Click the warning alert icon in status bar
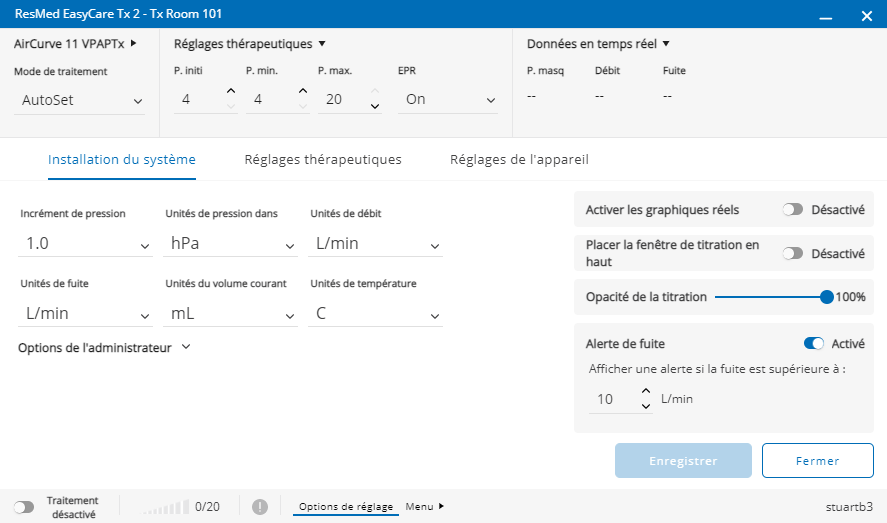Viewport: 887px width, 523px height. pos(260,507)
